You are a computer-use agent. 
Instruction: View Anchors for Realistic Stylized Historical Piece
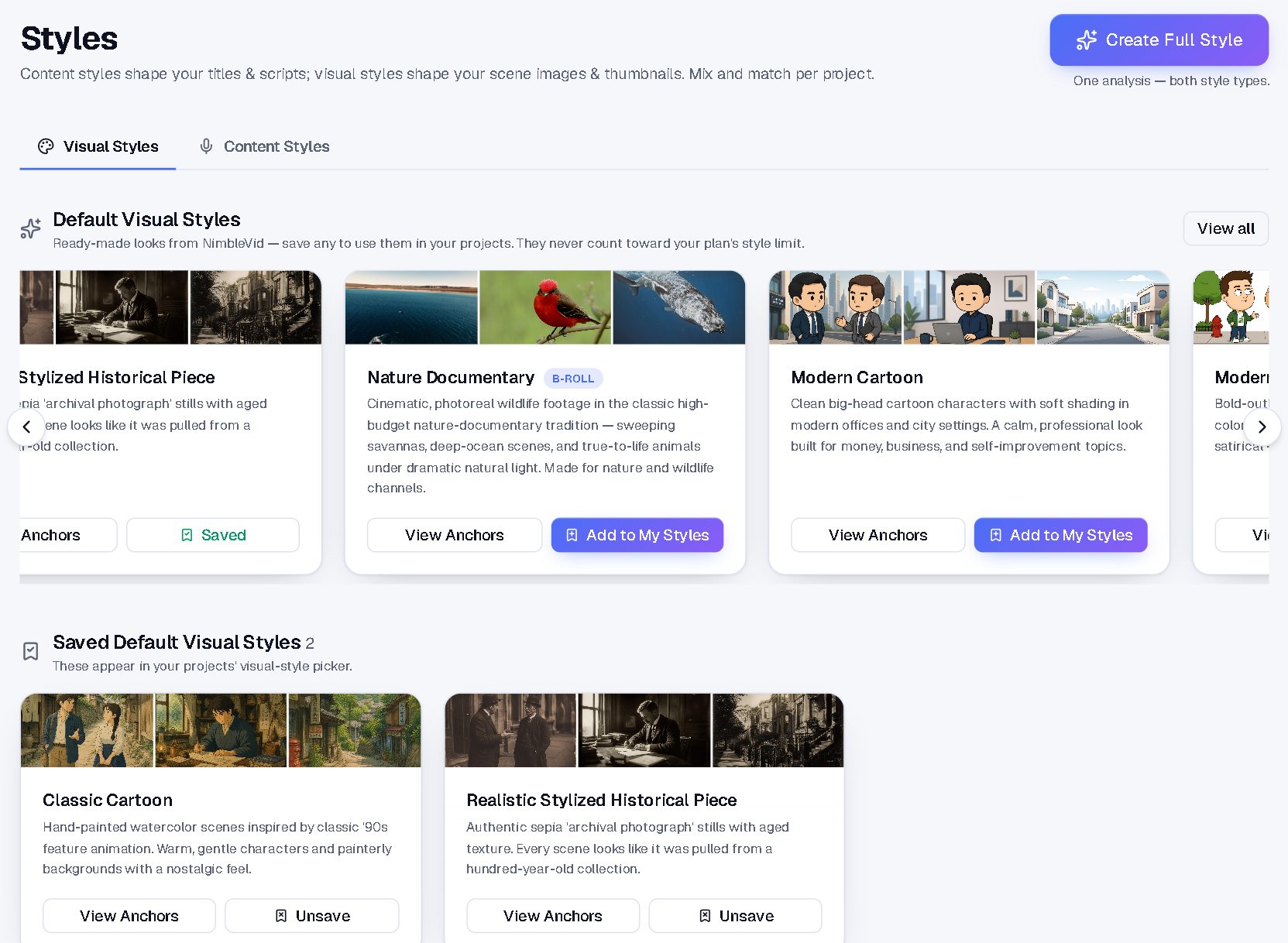tap(553, 916)
